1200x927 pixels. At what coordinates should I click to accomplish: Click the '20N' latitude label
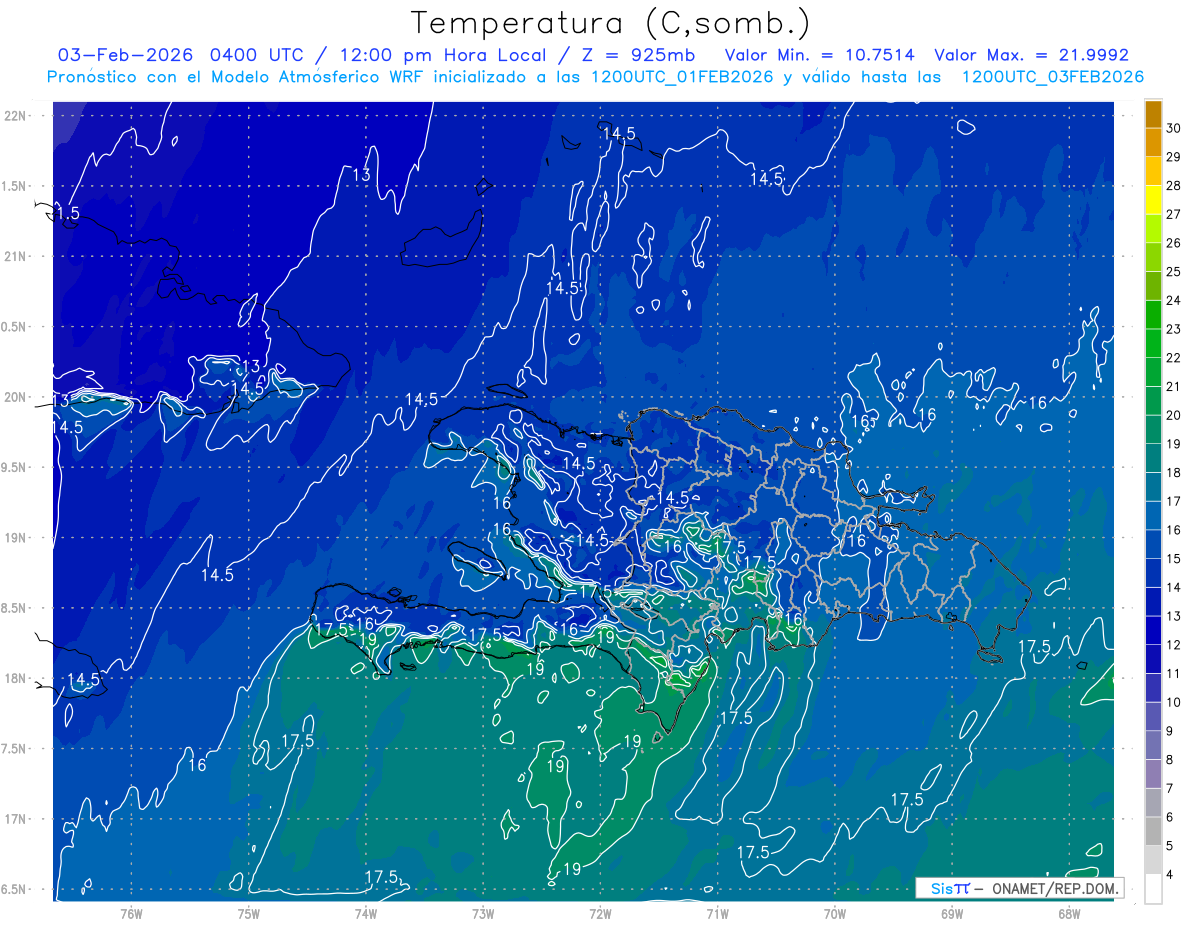(14, 397)
